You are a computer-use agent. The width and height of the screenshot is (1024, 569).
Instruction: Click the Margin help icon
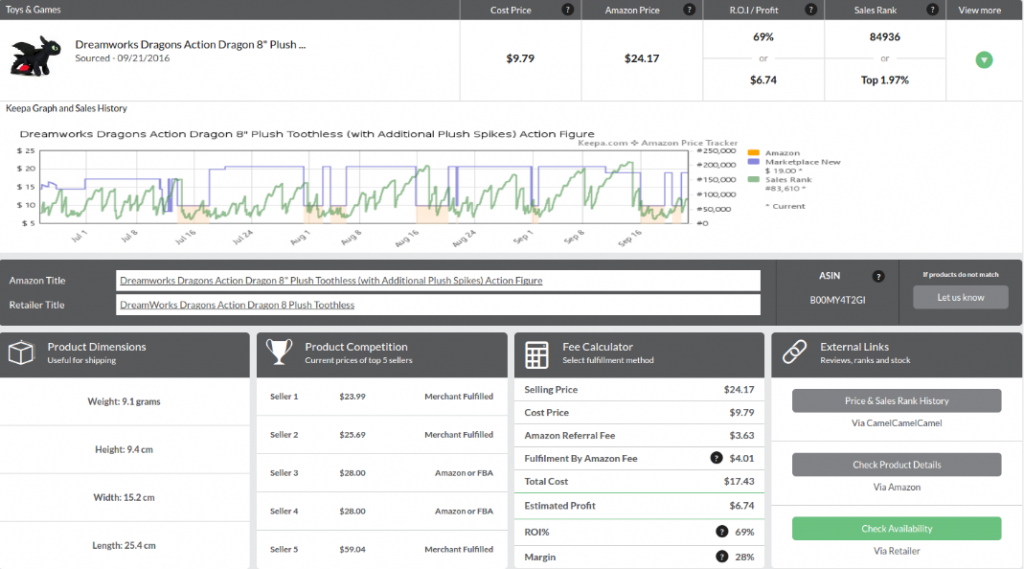(722, 557)
